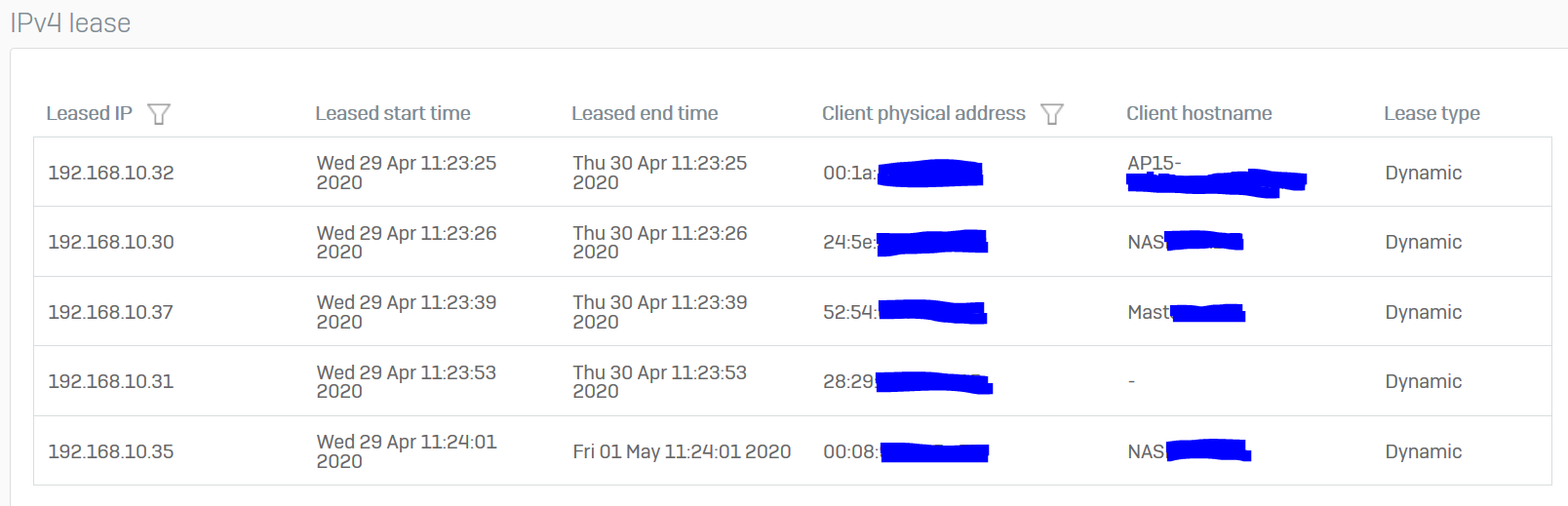The width and height of the screenshot is (1568, 506).
Task: Click the Client hostname column header
Action: [1199, 113]
